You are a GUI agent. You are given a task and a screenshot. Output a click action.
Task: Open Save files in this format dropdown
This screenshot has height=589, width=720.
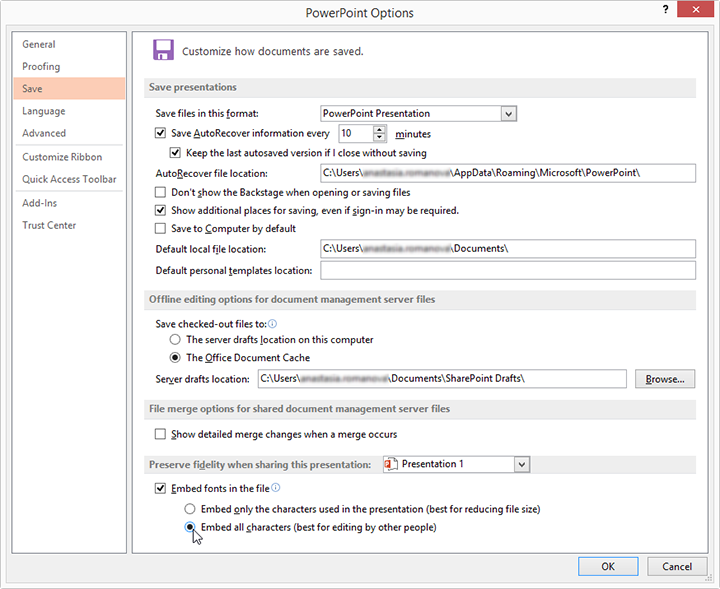[508, 114]
